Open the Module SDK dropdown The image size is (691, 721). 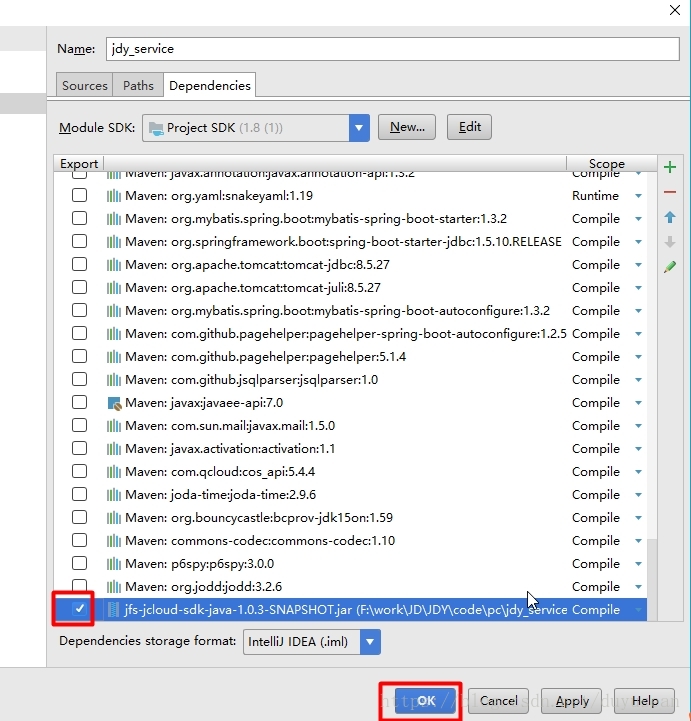tap(359, 128)
